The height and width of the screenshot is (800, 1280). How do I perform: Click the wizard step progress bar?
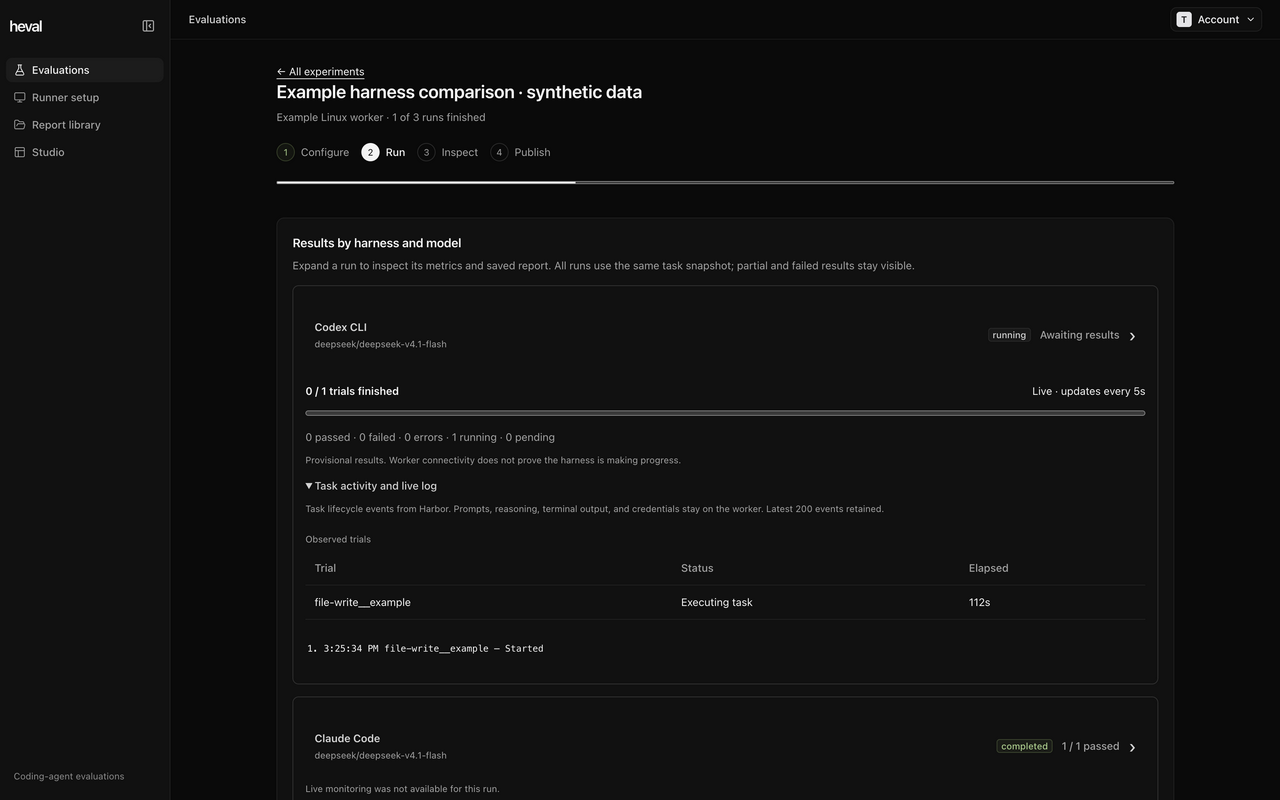(725, 182)
